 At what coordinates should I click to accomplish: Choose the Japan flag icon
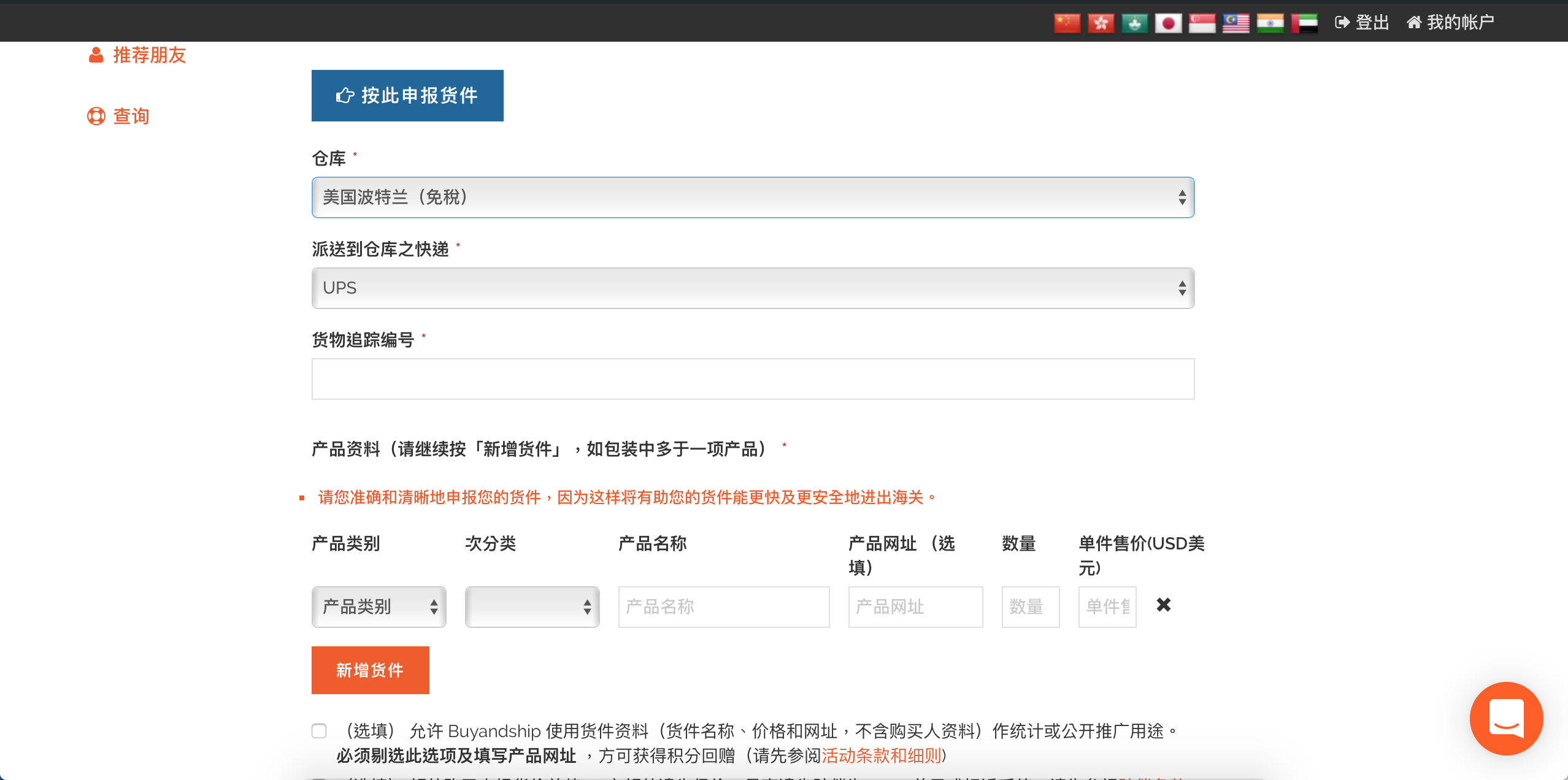click(x=1168, y=23)
